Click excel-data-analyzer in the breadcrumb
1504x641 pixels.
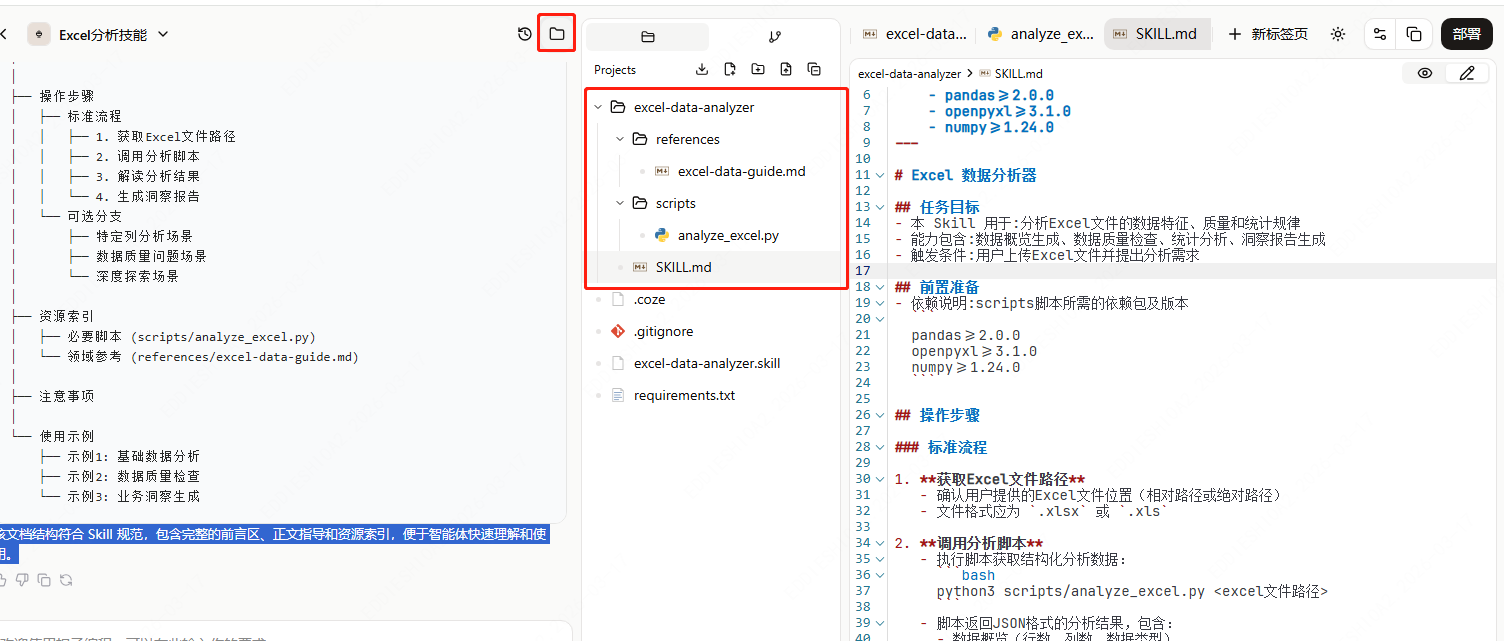pyautogui.click(x=909, y=74)
